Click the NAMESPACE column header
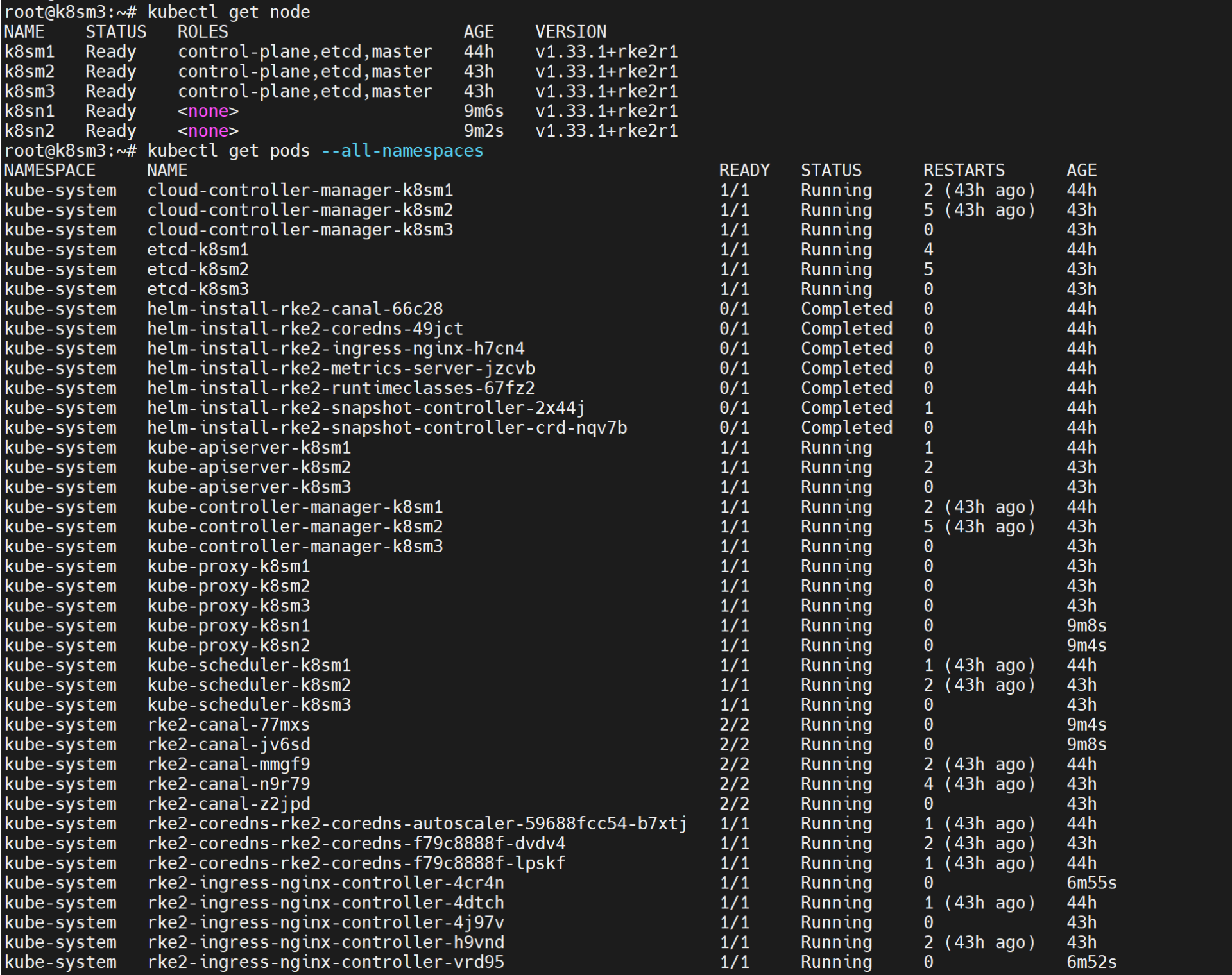 [50, 171]
